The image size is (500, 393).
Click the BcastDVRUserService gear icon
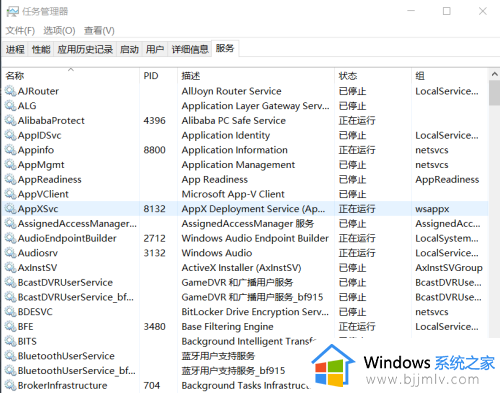10,282
